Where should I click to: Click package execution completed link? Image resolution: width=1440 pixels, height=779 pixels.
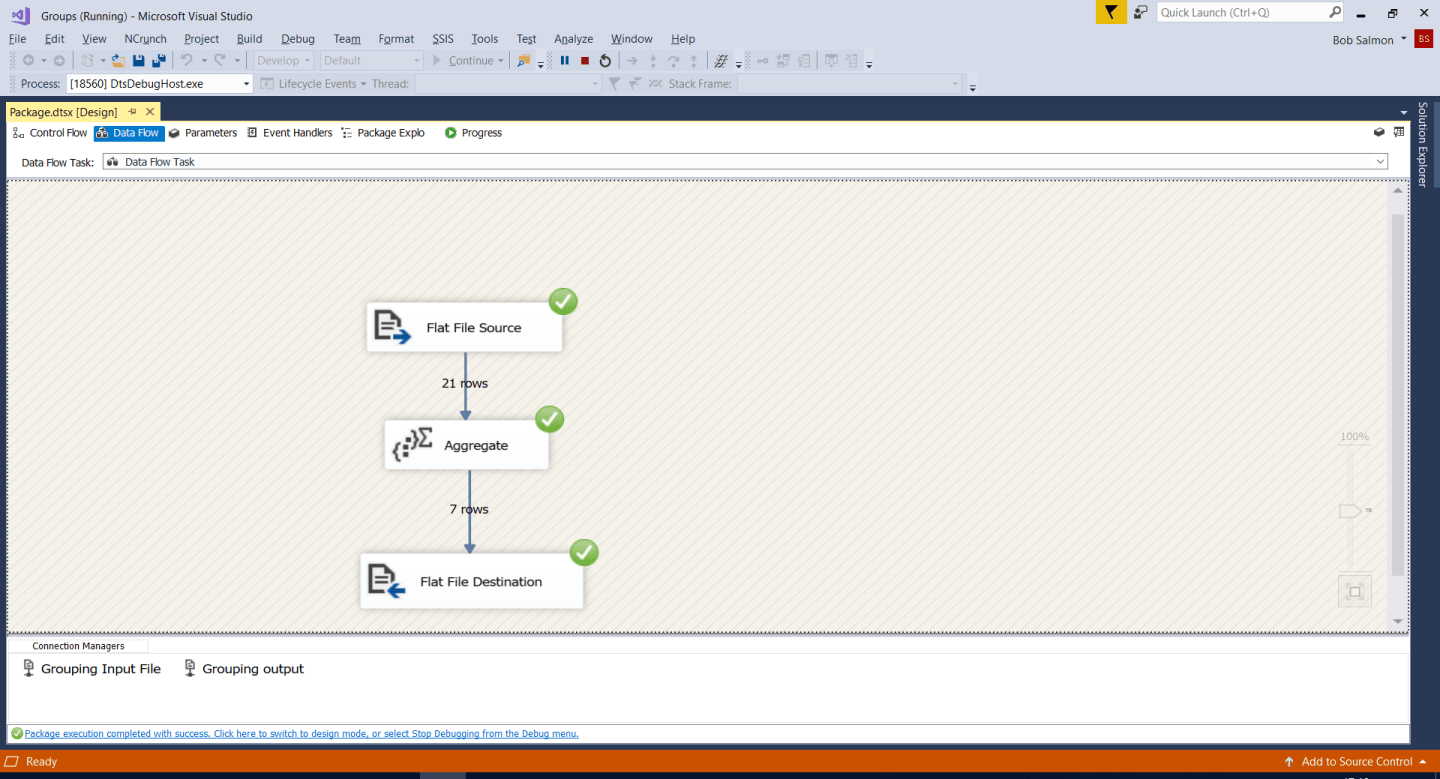click(x=301, y=734)
